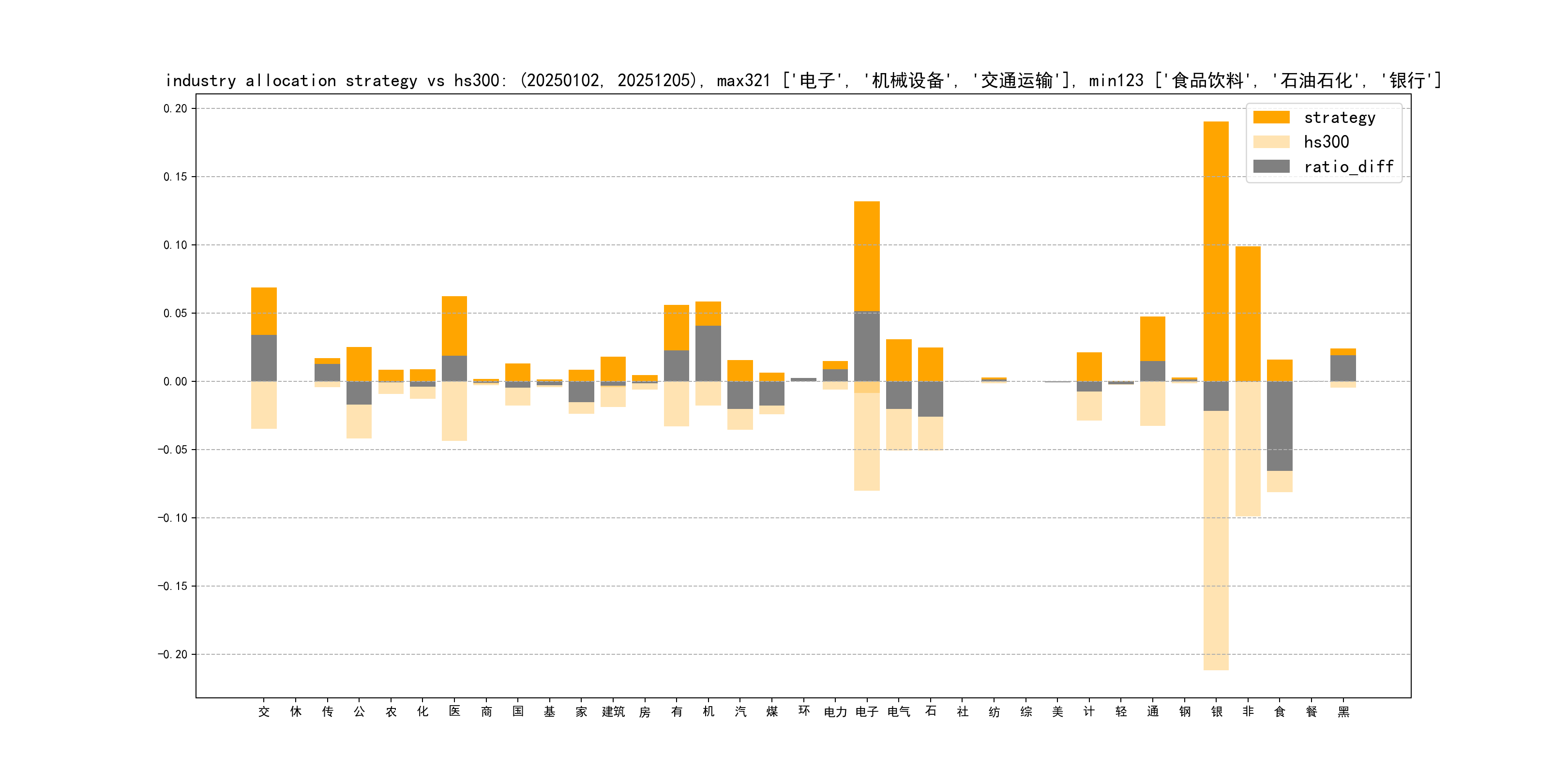This screenshot has height=784, width=1568.
Task: Click the chart title text
Action: [x=802, y=80]
